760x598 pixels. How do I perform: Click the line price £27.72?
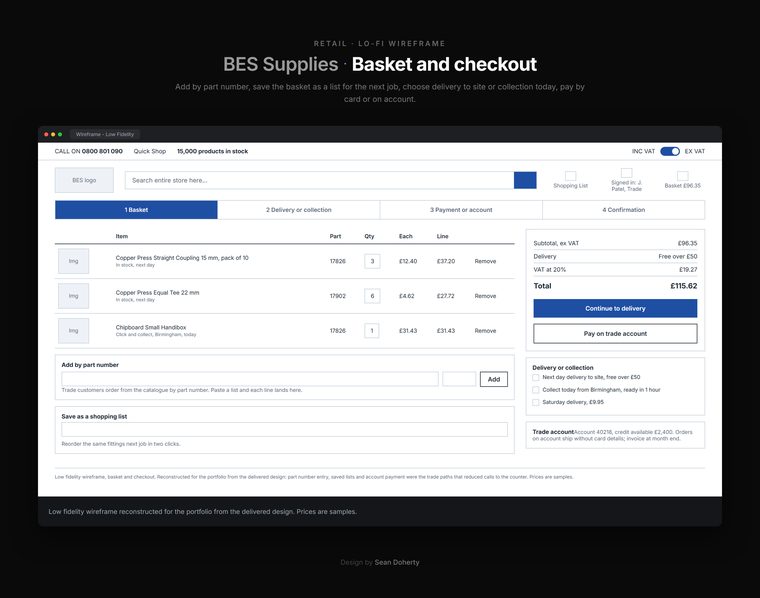coord(446,296)
